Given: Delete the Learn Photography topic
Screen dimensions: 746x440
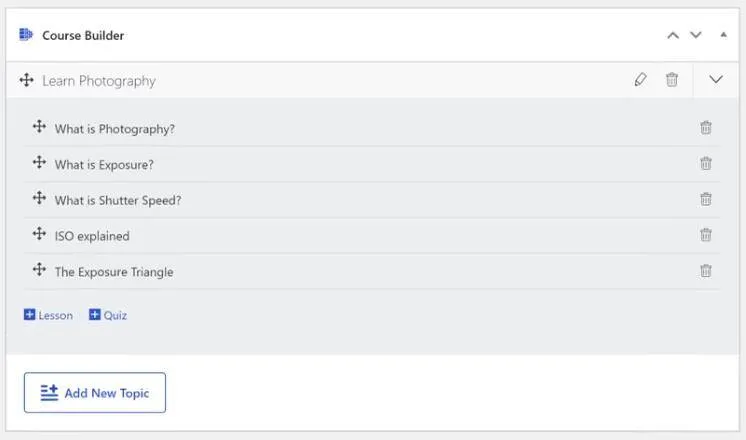Looking at the screenshot, I should point(672,80).
